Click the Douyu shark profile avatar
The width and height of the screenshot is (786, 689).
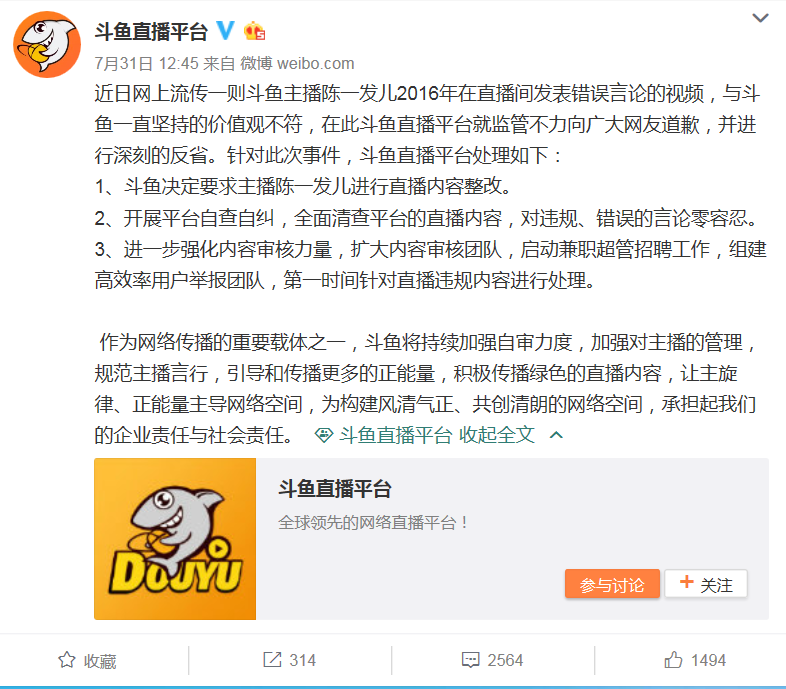[47, 45]
